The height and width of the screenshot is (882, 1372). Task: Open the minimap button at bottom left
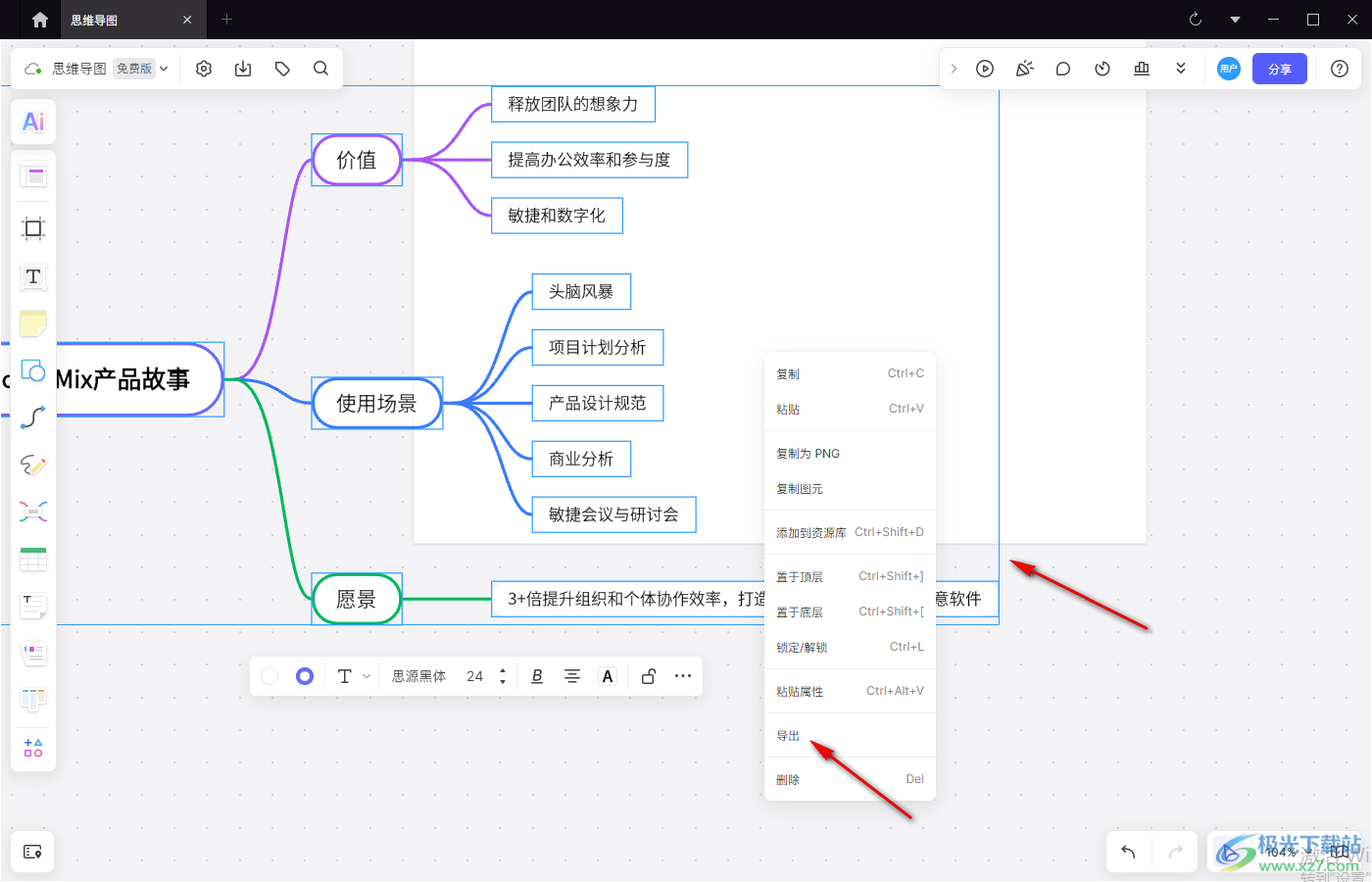pyautogui.click(x=32, y=852)
